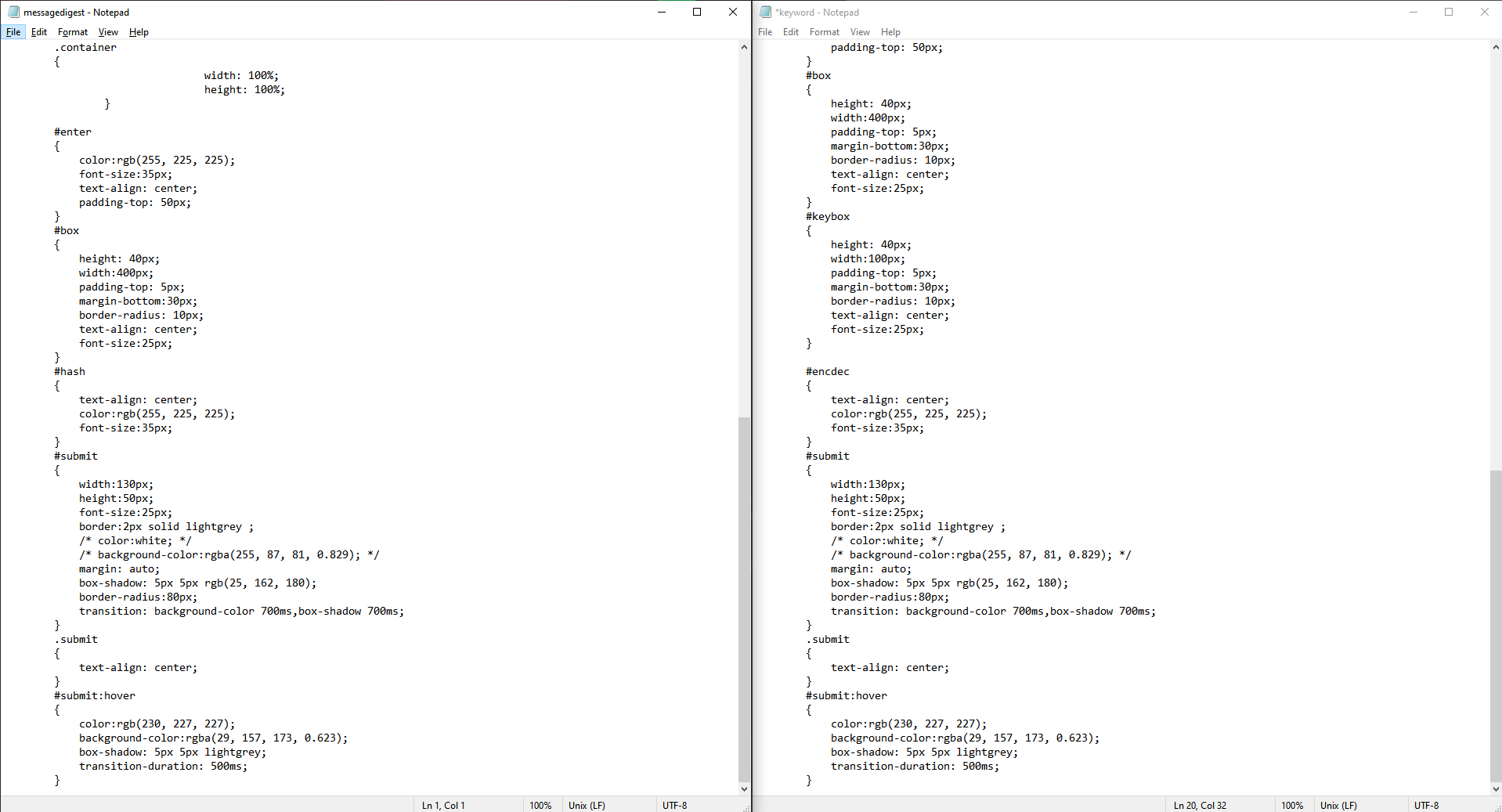
Task: Click the keyword Notepad title bar icon
Action: 765,12
